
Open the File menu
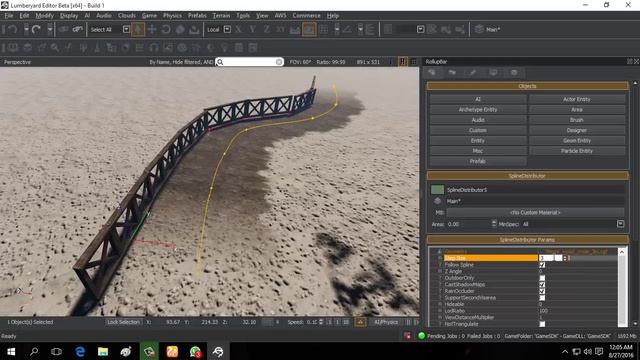point(9,16)
